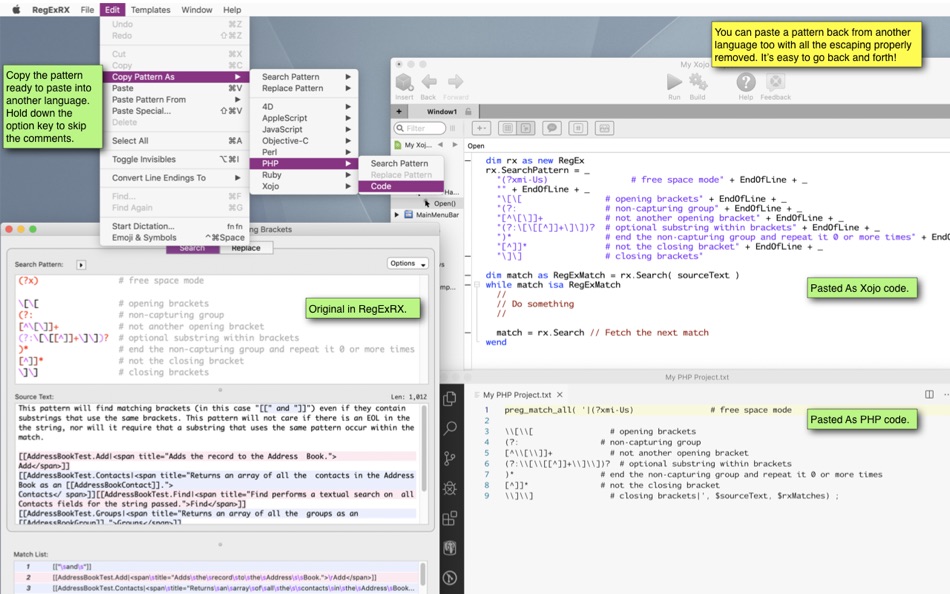The height and width of the screenshot is (594, 950).
Task: Expand the MainMenuBar tree item in Xojo
Action: click(397, 215)
